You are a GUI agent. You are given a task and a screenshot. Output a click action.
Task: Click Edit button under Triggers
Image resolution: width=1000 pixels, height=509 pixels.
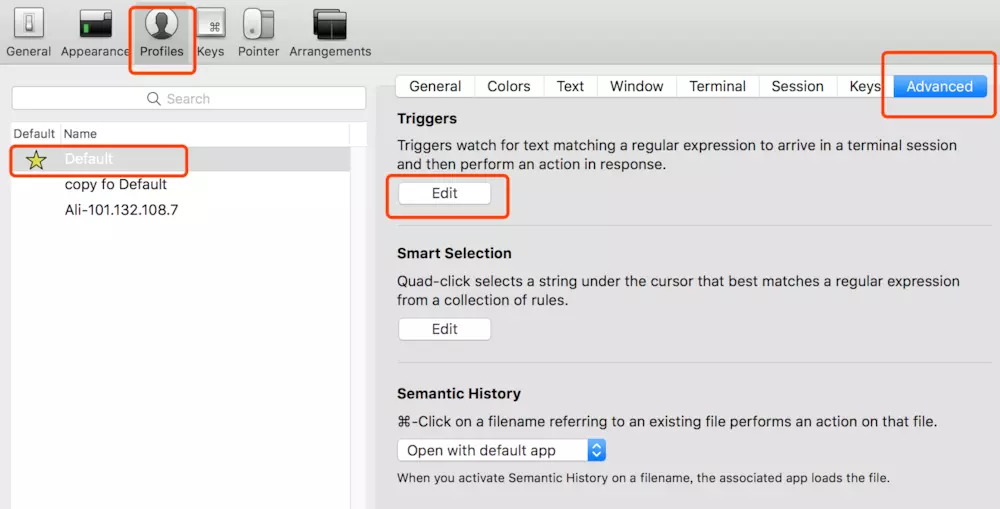tap(445, 193)
